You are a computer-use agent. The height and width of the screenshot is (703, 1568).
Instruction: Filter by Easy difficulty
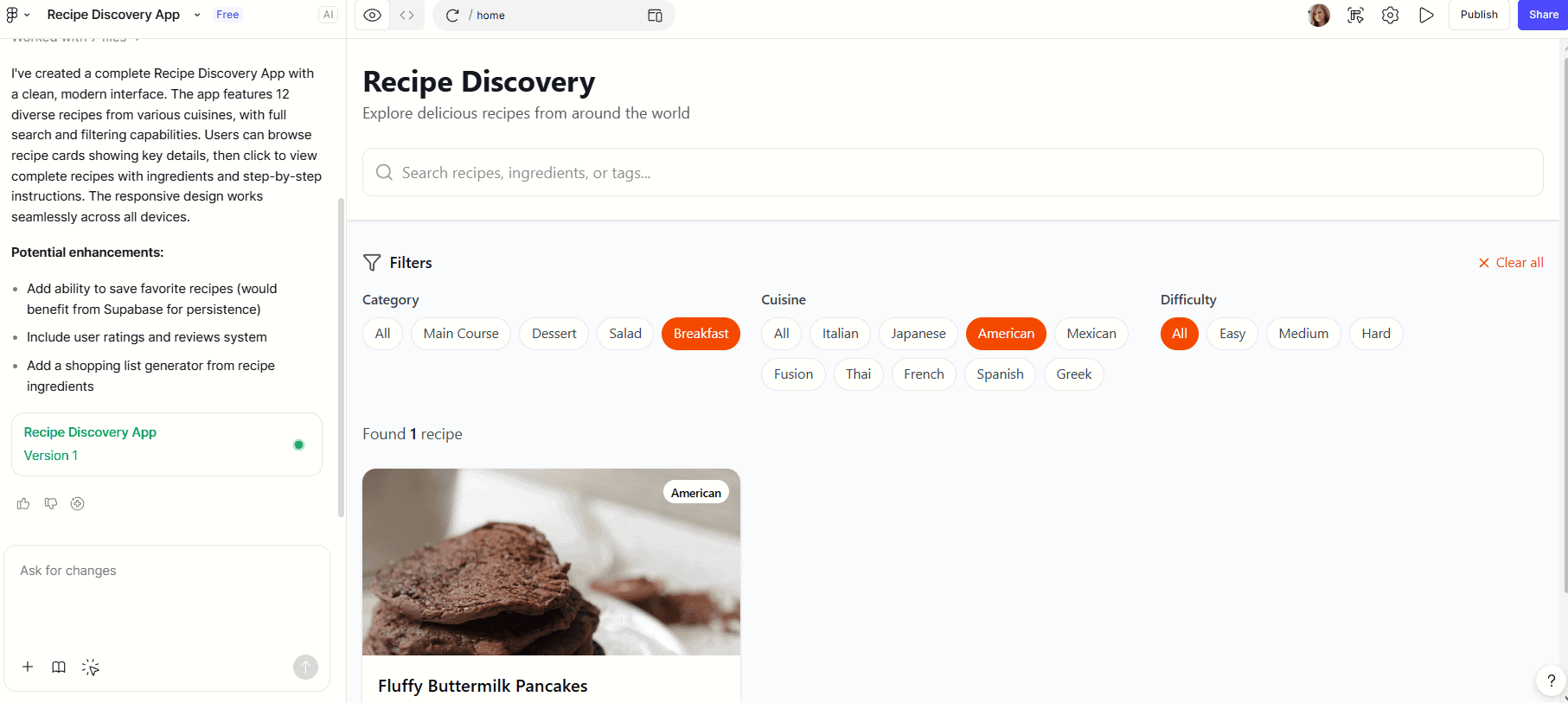(x=1232, y=334)
